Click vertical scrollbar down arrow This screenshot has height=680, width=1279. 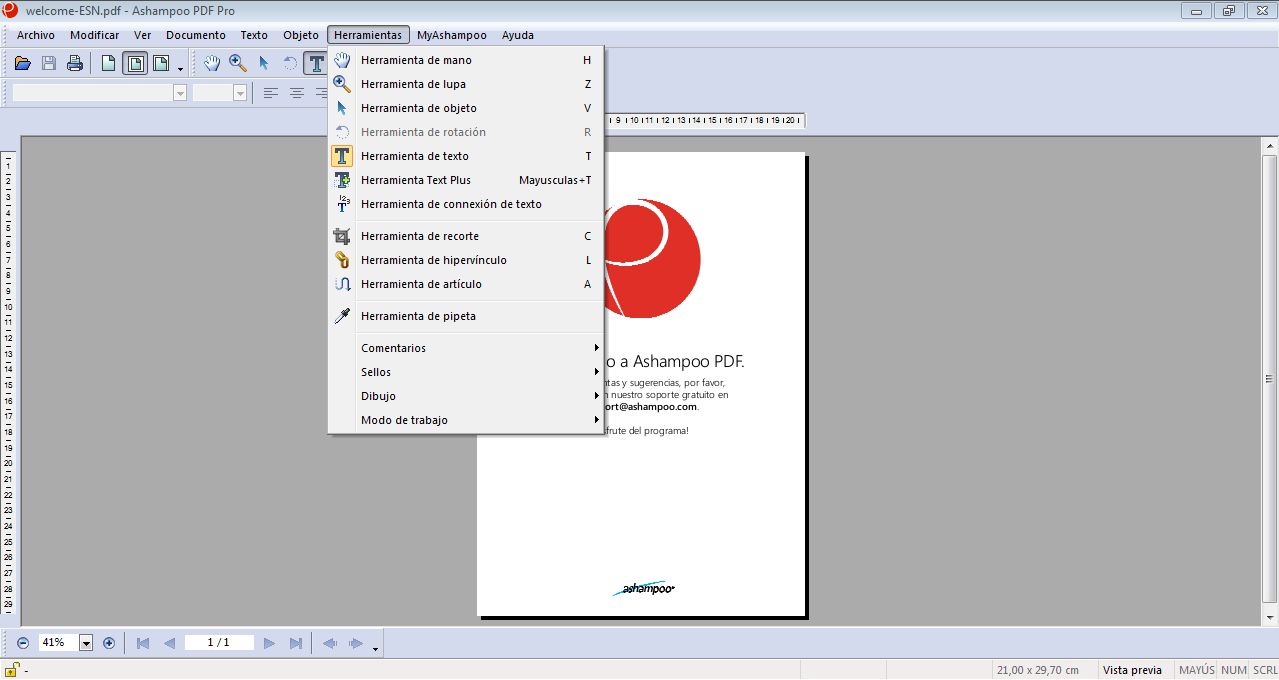(x=1269, y=618)
